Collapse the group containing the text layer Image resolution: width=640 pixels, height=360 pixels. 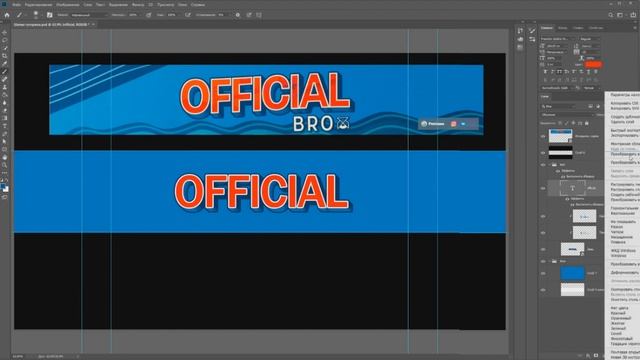pos(549,165)
